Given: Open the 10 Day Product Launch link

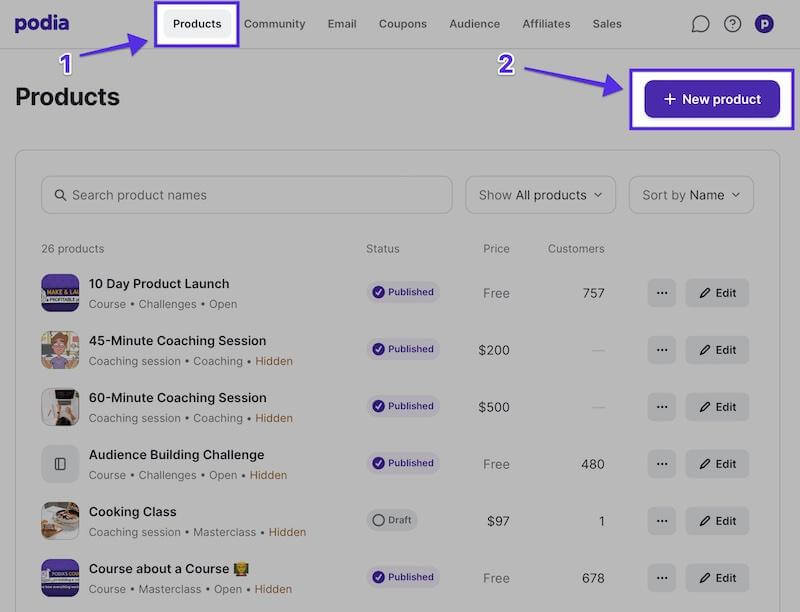Looking at the screenshot, I should click(x=159, y=284).
